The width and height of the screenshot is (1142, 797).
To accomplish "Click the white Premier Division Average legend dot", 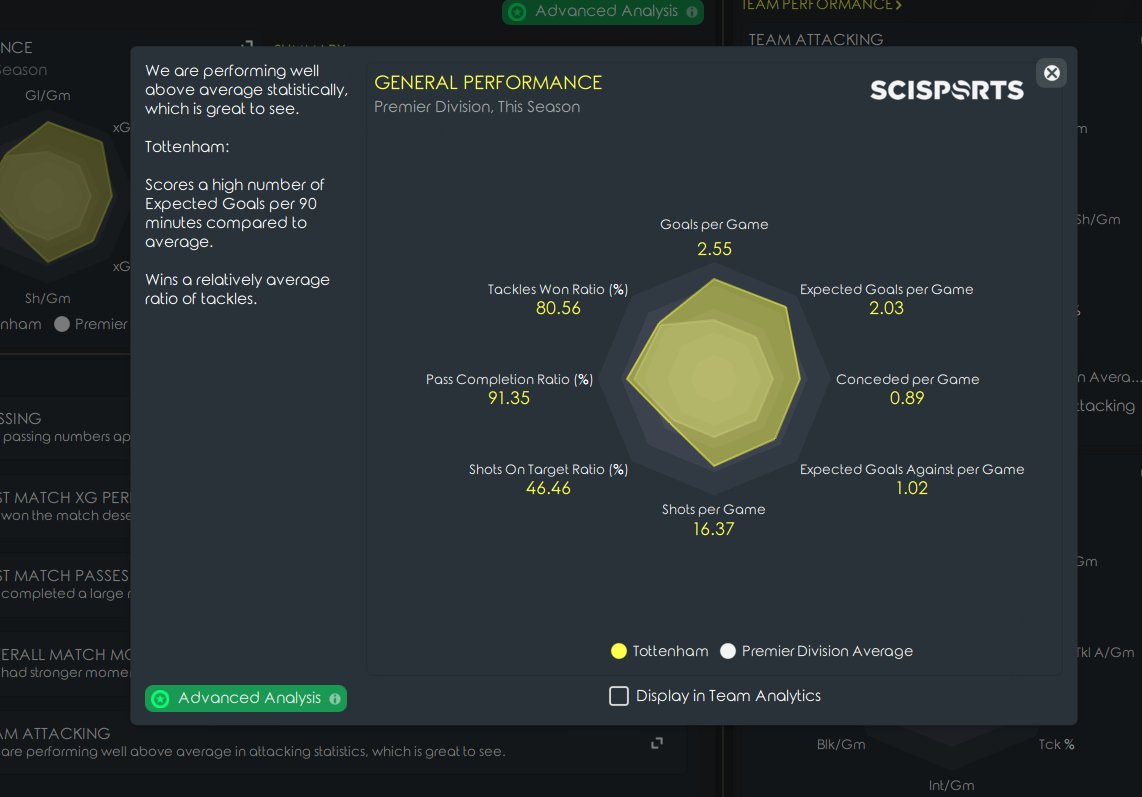I will click(728, 651).
